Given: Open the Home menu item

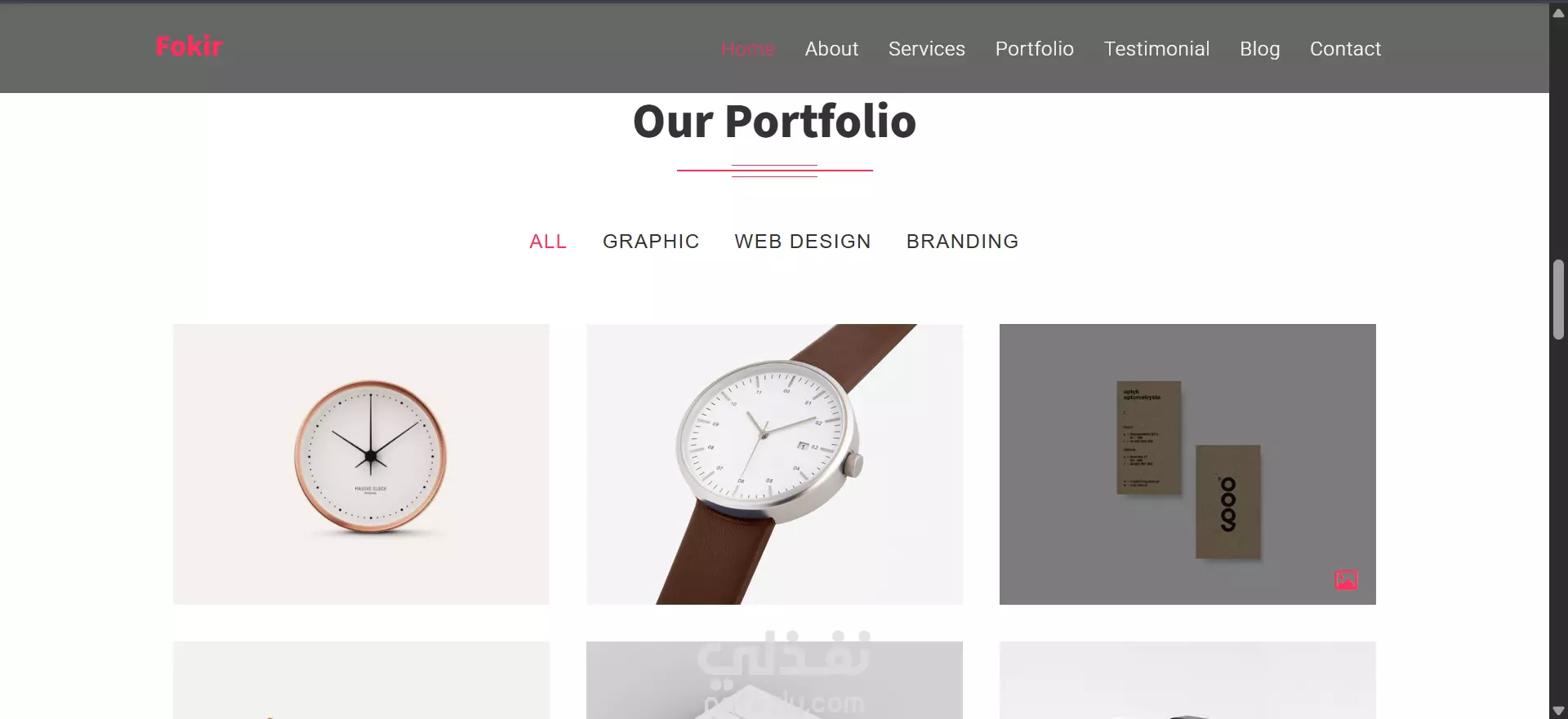Looking at the screenshot, I should (x=748, y=49).
